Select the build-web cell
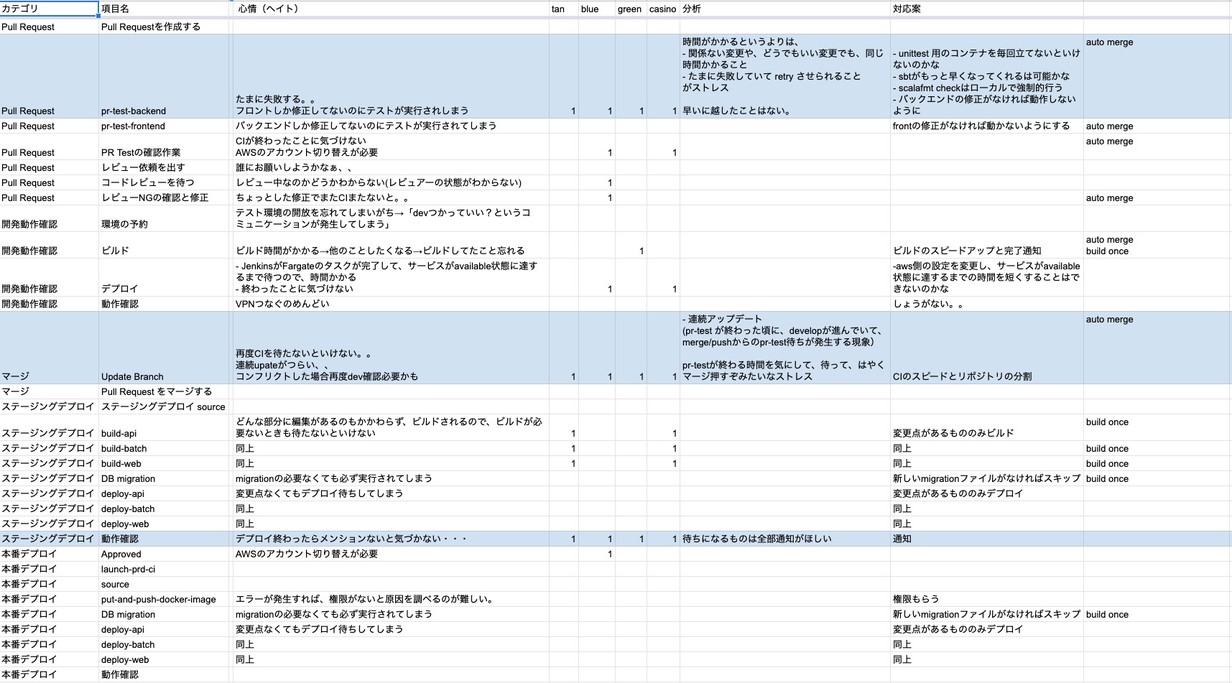The width and height of the screenshot is (1232, 683). [166, 464]
